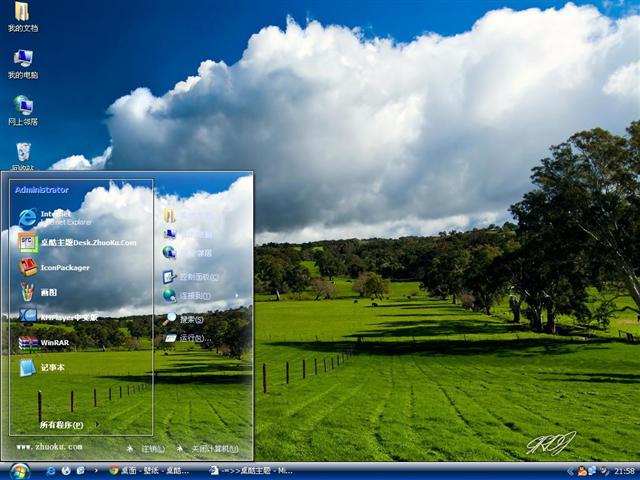This screenshot has height=480, width=640.
Task: Expand 所有程序(P) all programs
Action: (62, 425)
